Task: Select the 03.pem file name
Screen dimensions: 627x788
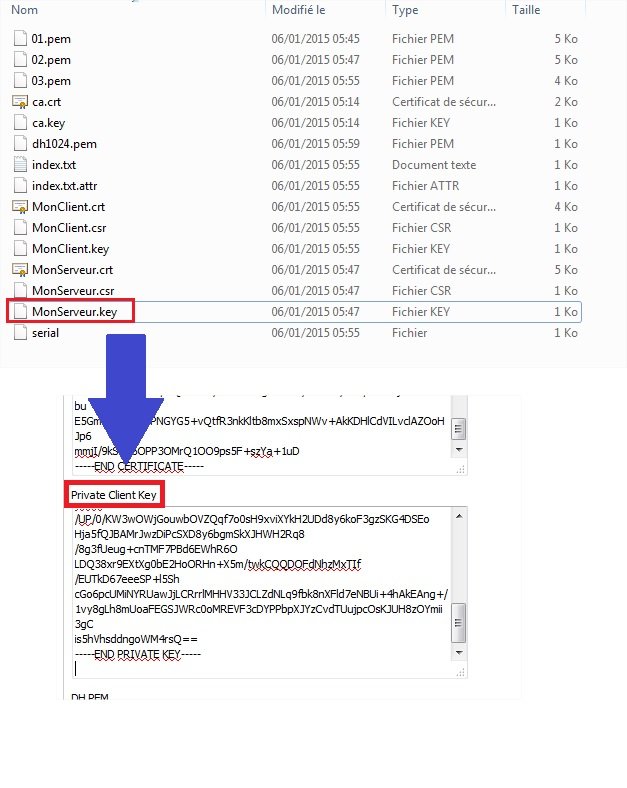Action: 51,81
